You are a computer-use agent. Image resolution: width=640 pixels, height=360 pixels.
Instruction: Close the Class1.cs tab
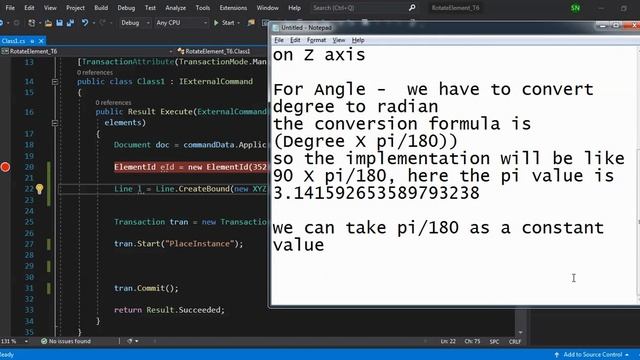41,41
